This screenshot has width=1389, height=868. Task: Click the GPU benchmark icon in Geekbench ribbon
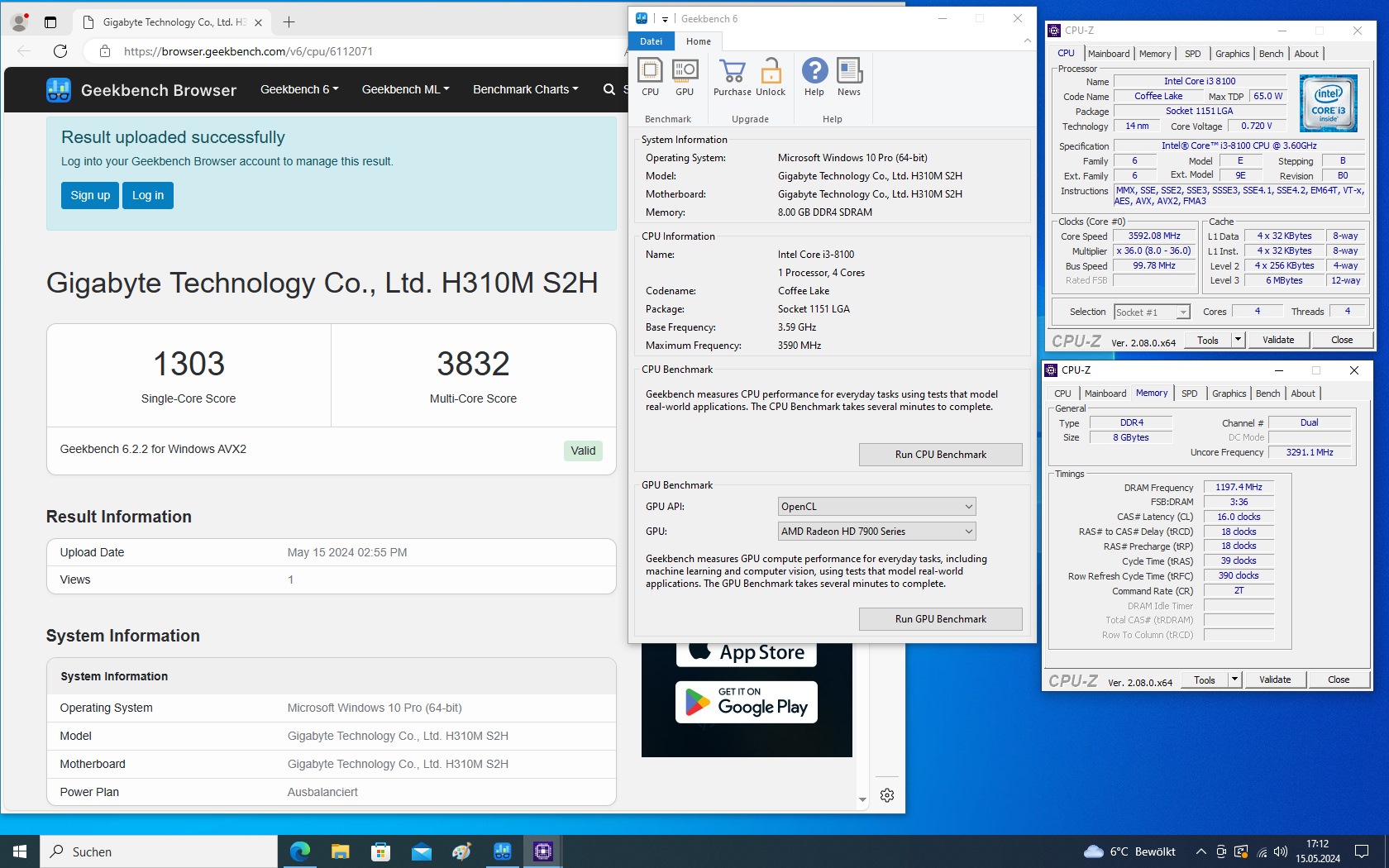coord(685,70)
